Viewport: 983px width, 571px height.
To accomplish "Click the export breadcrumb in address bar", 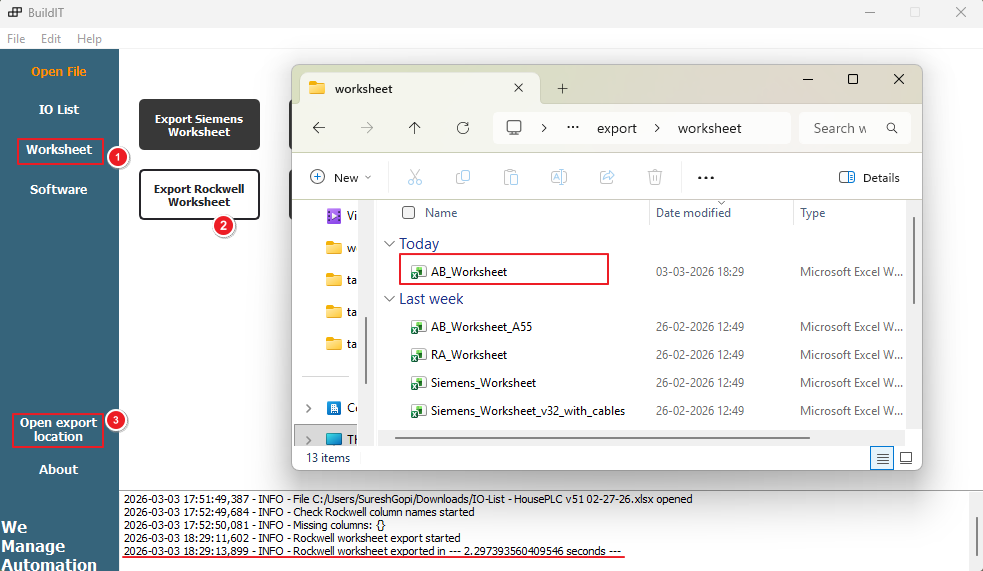I will (616, 128).
